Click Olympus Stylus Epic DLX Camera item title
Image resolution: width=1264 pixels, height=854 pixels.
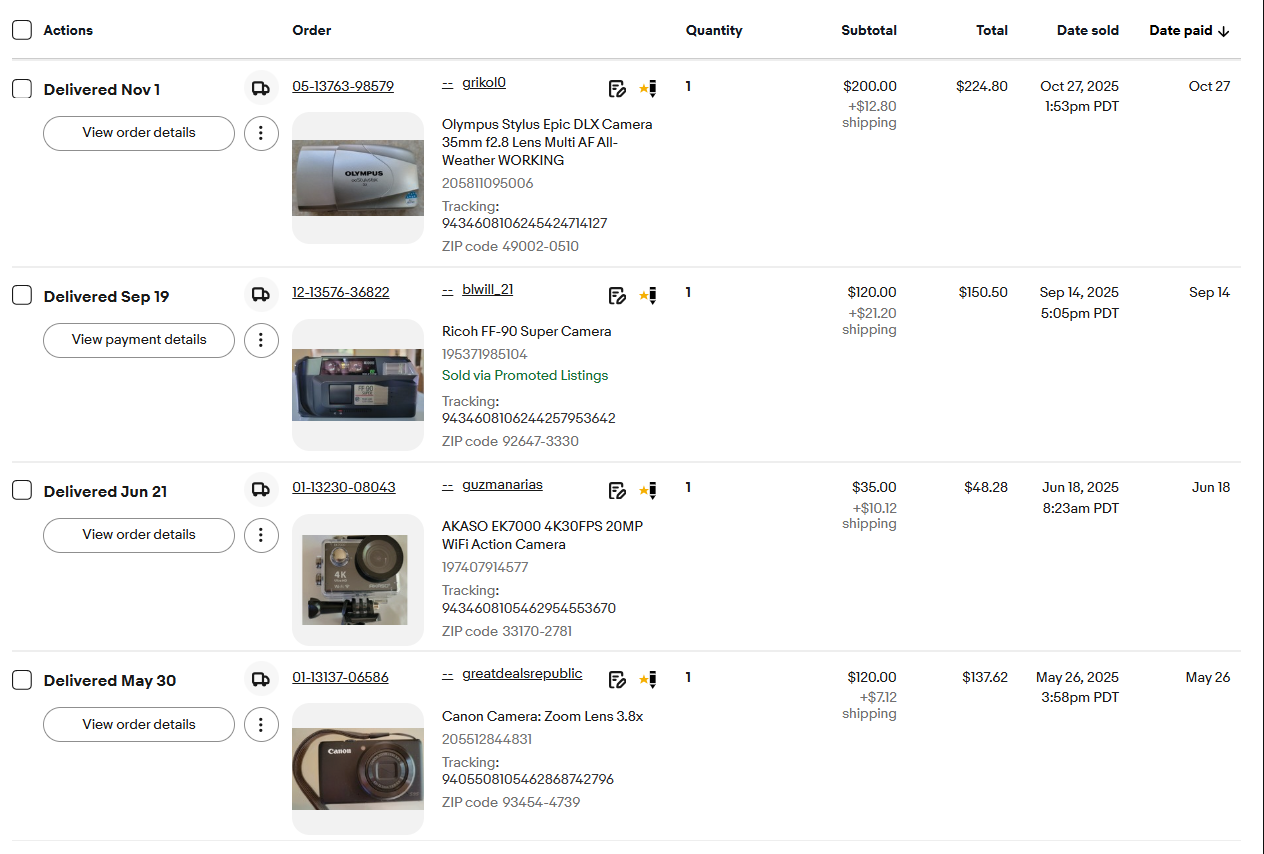pyautogui.click(x=547, y=142)
